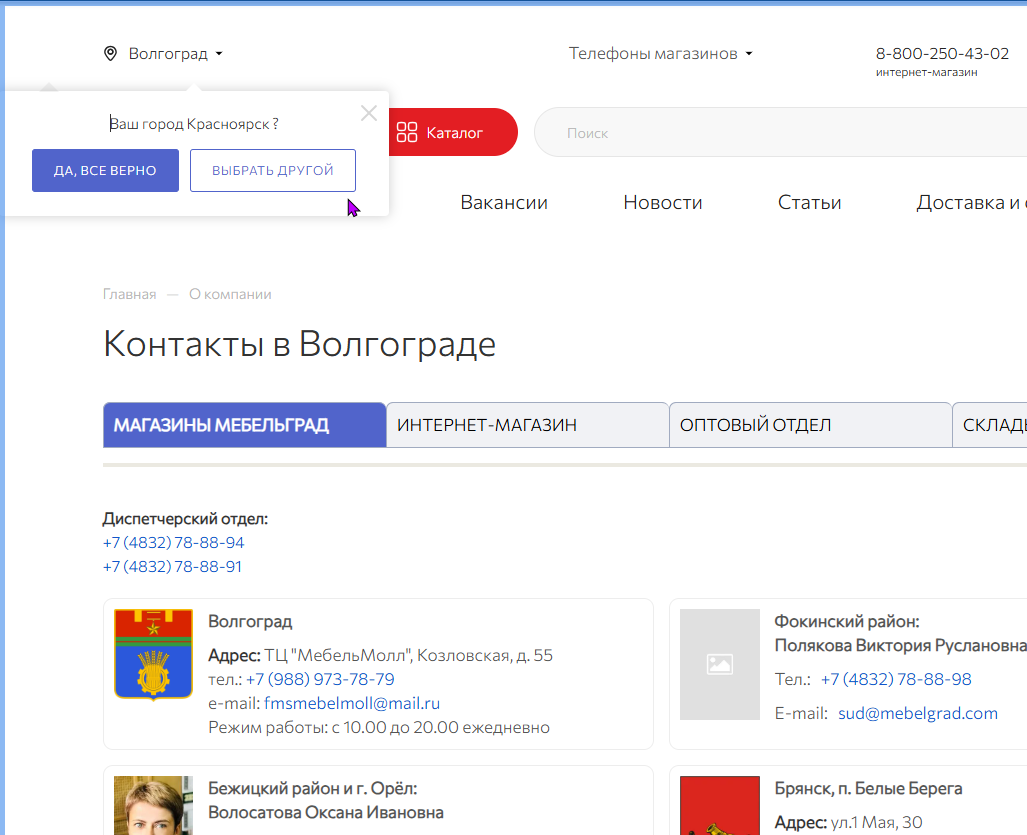
Task: Click the Режим работы hours text
Action: click(x=379, y=728)
